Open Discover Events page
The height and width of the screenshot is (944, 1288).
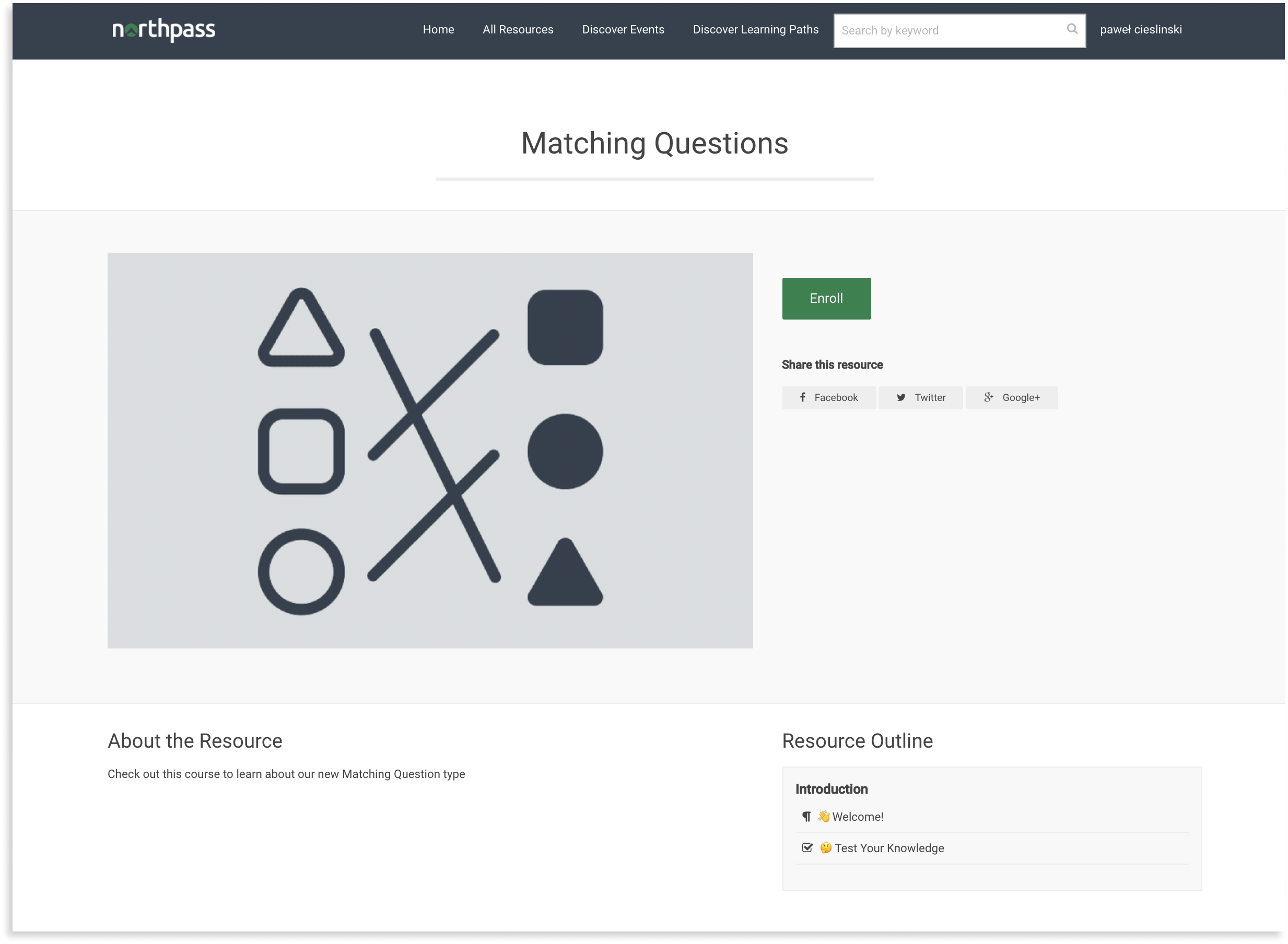pos(623,30)
